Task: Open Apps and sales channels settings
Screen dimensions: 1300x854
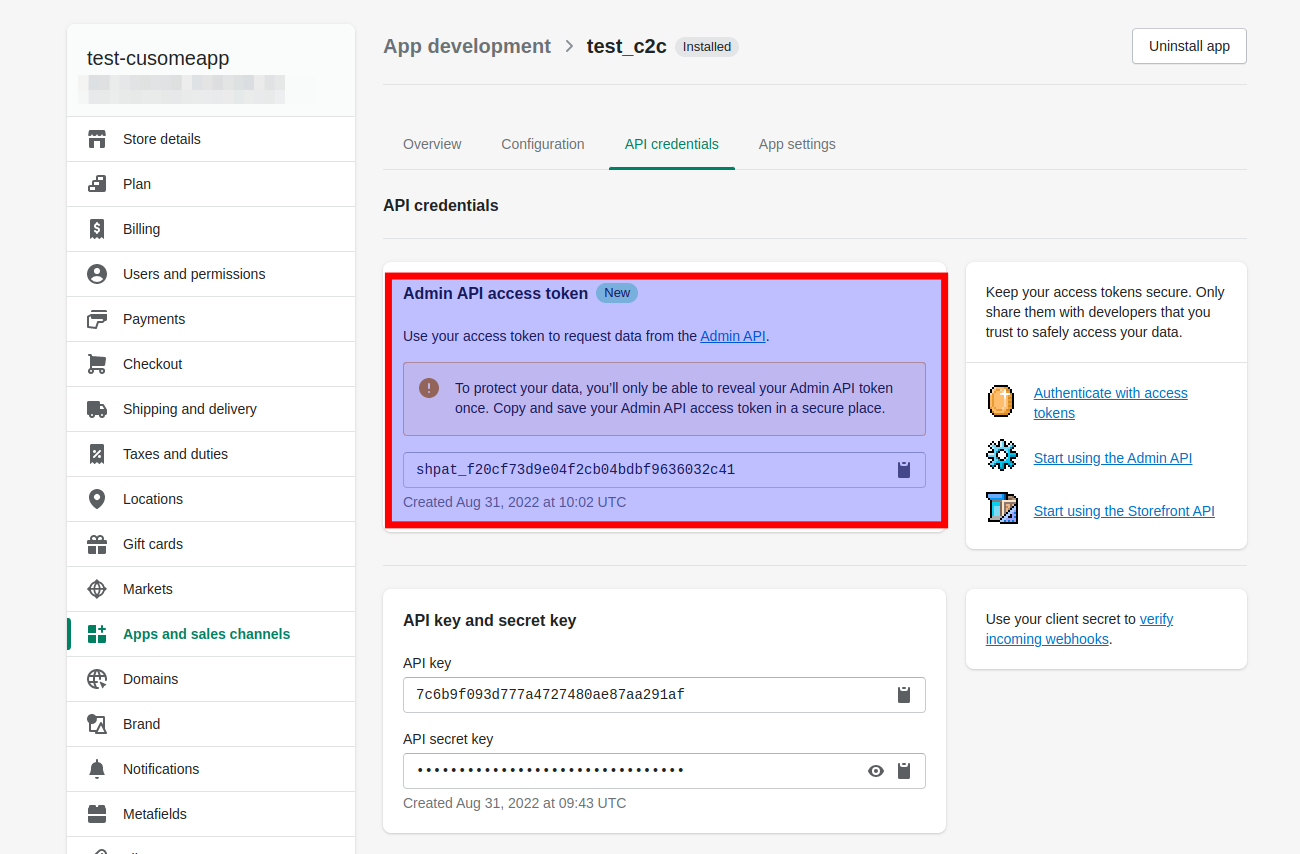Action: [x=211, y=634]
